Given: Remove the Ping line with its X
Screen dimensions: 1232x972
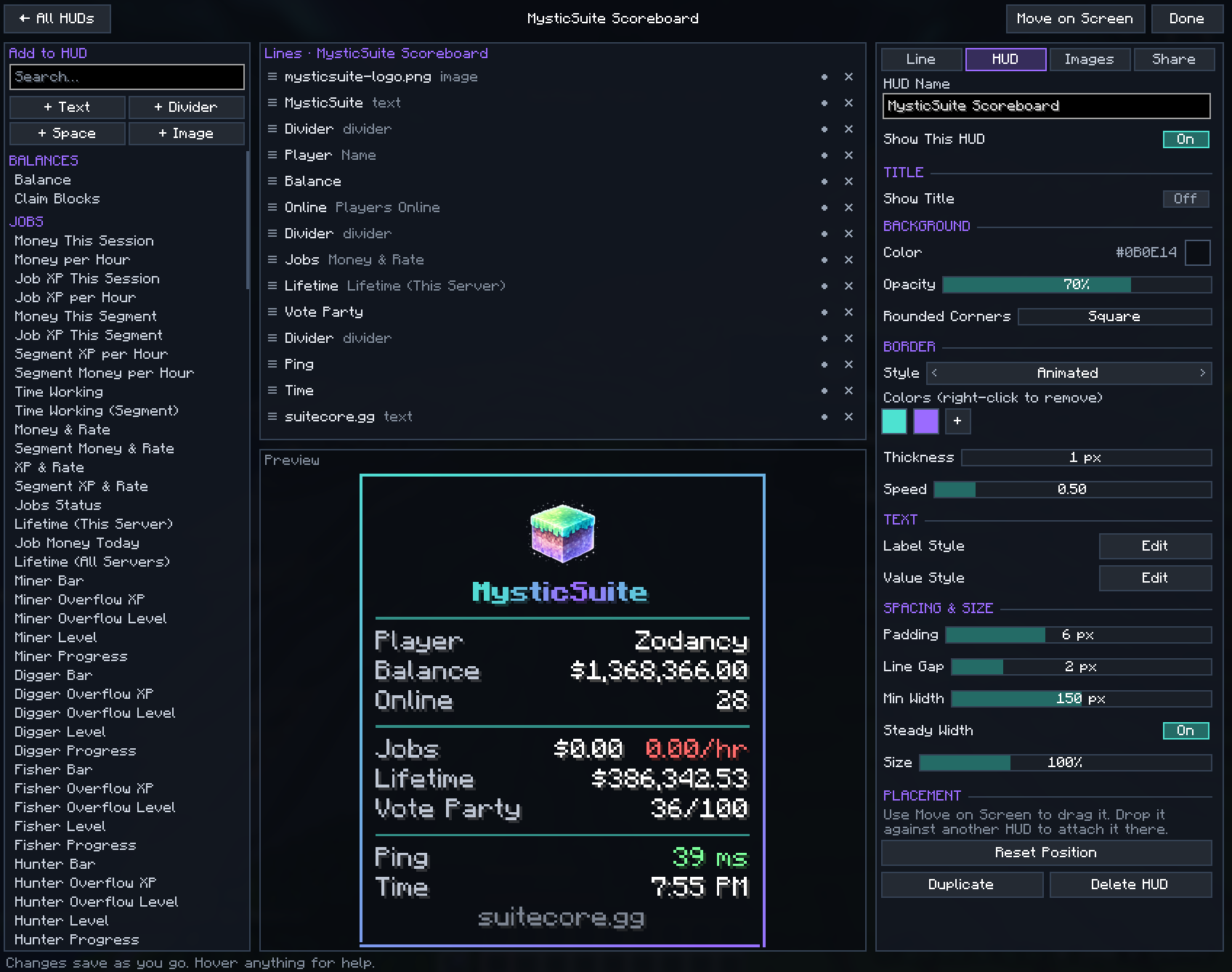Looking at the screenshot, I should [x=848, y=365].
